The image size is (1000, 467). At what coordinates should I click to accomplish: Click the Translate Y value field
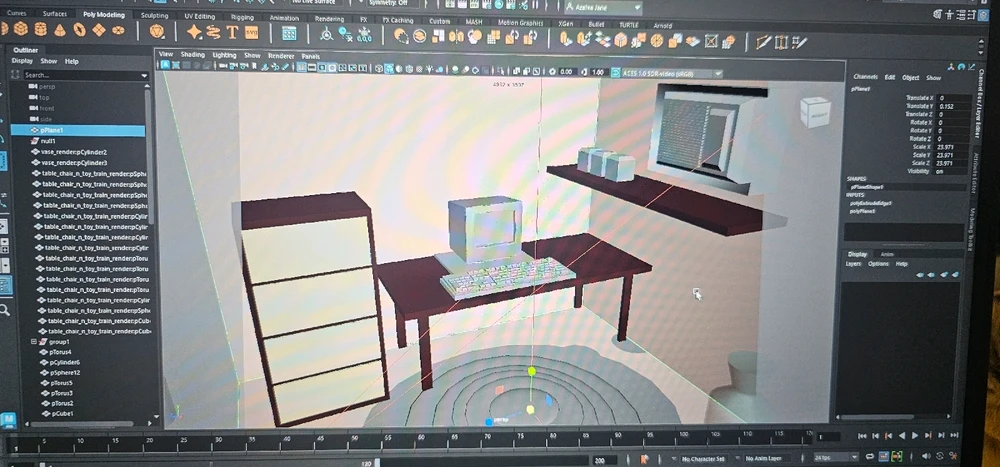point(946,106)
